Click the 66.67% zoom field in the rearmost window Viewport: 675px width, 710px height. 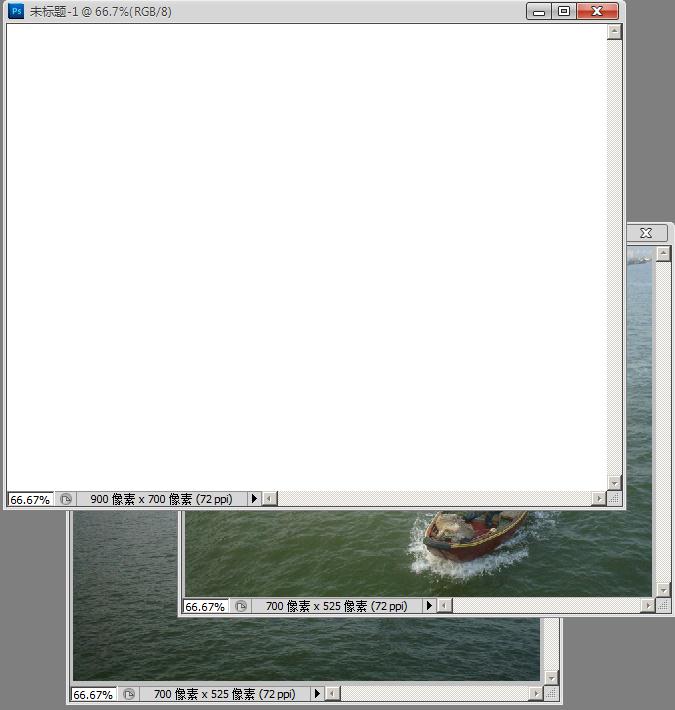93,695
